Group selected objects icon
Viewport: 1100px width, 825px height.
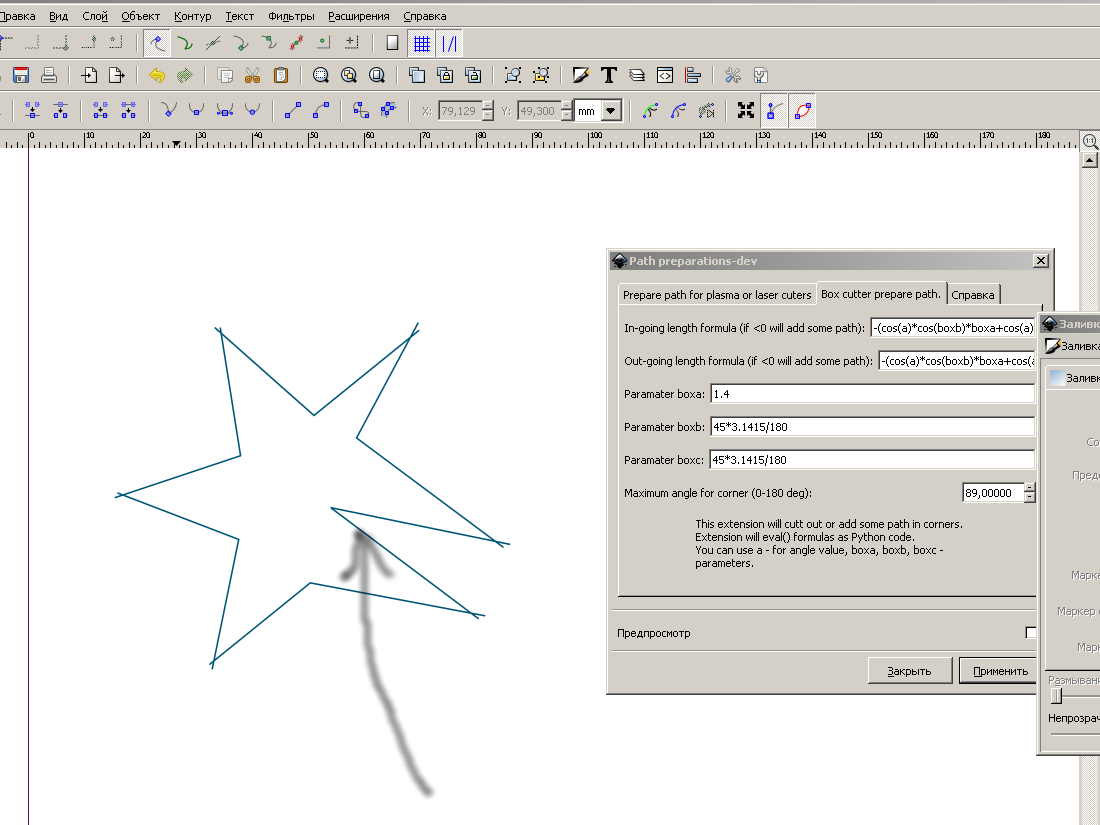pyautogui.click(x=513, y=75)
